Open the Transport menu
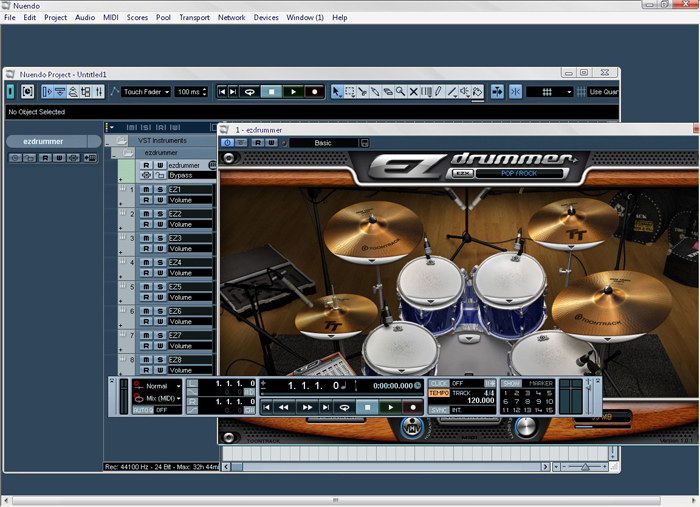700x507 pixels. click(195, 17)
